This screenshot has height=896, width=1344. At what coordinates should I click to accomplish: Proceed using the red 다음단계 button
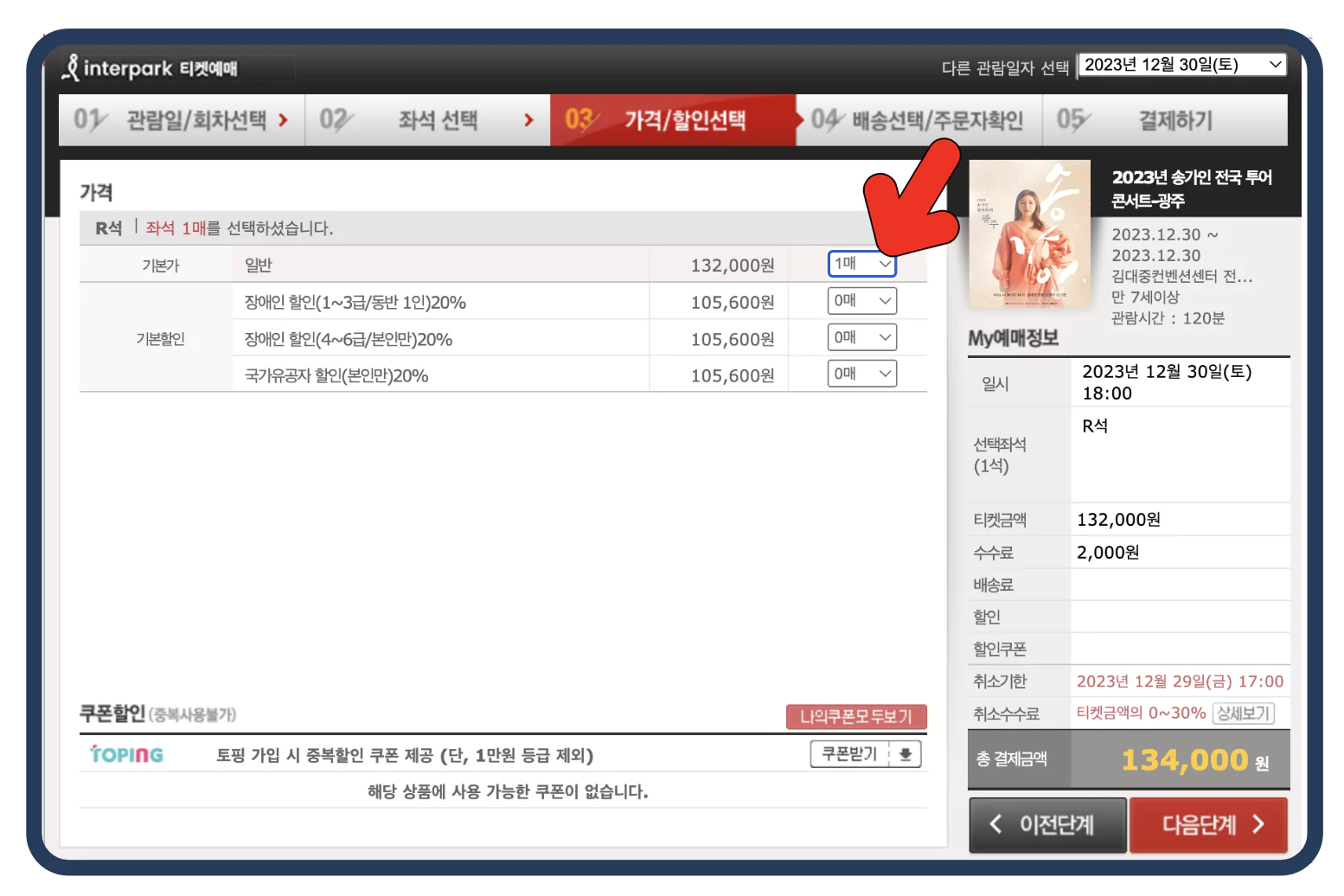[1208, 824]
